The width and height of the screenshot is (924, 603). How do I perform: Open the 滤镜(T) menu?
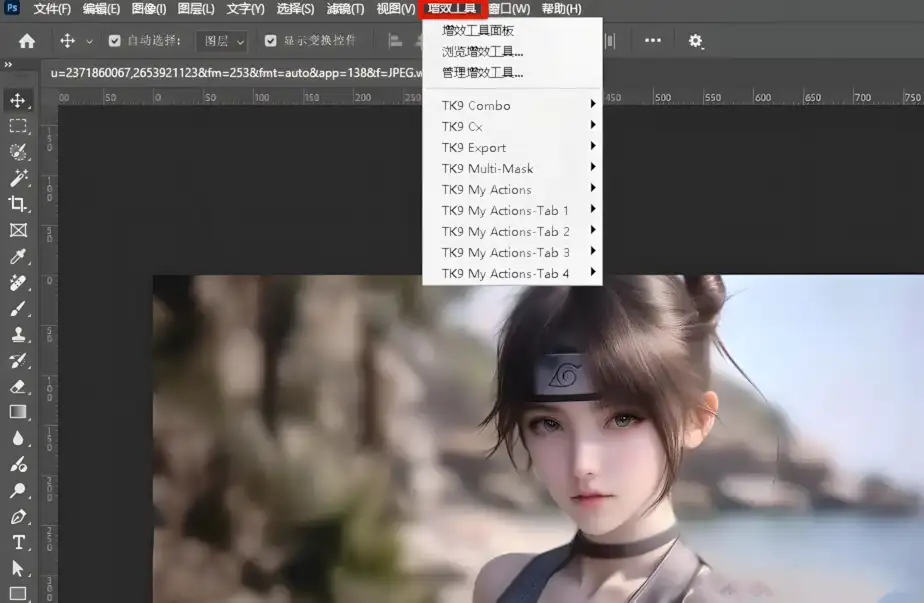pos(345,9)
